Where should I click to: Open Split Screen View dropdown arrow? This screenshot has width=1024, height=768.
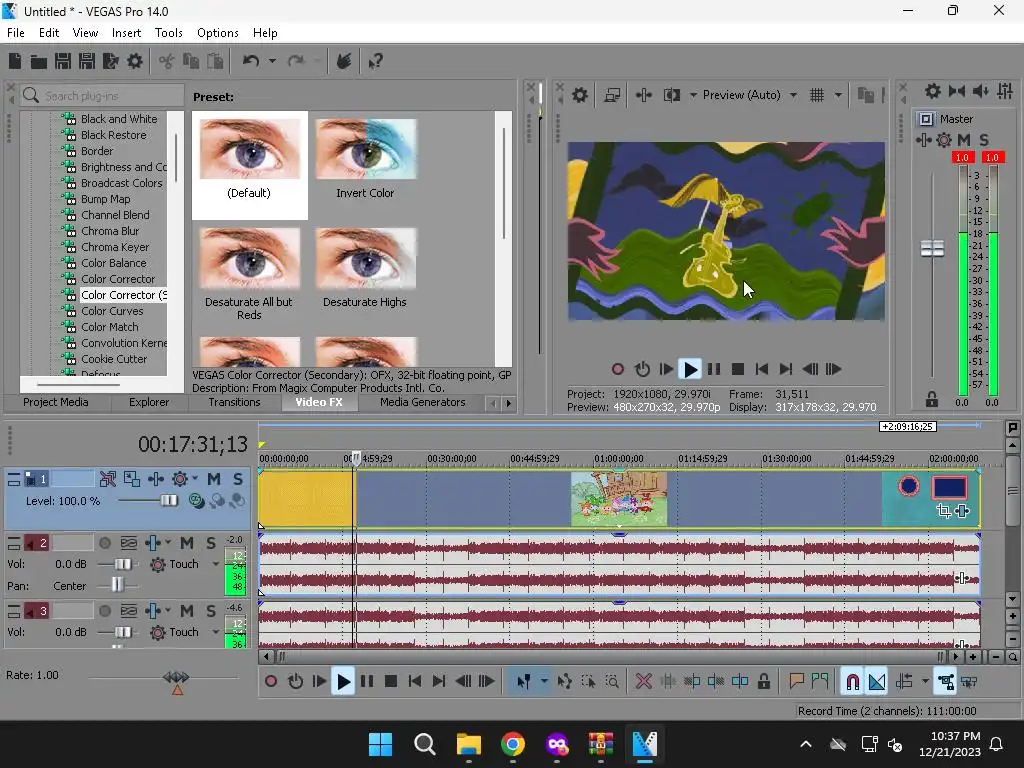[x=693, y=95]
